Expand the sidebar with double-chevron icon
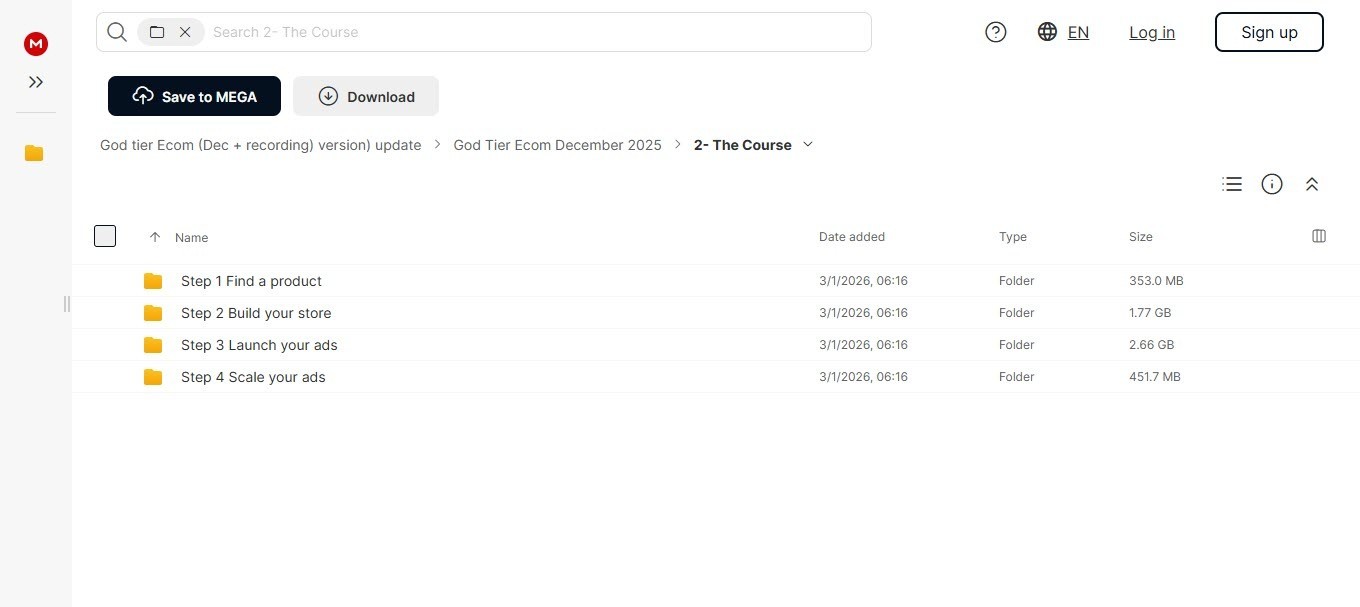Image resolution: width=1360 pixels, height=607 pixels. (36, 82)
